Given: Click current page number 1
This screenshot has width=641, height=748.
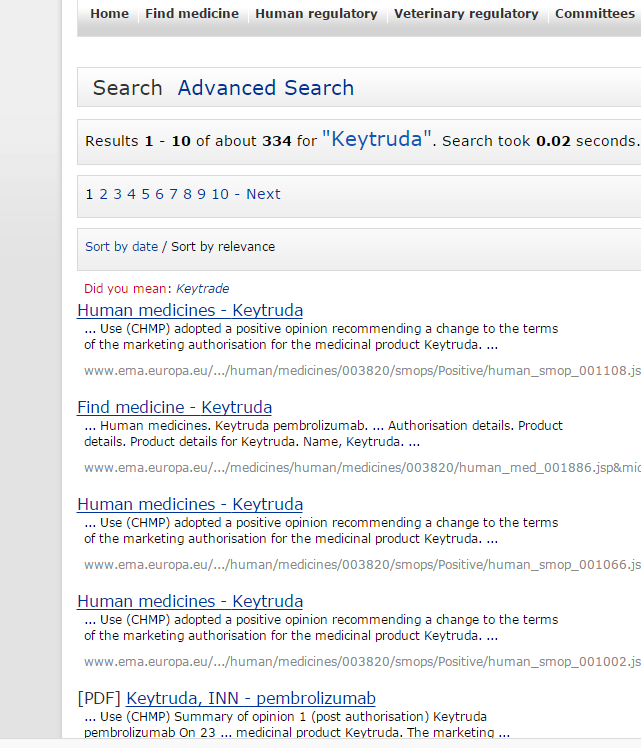Looking at the screenshot, I should click(89, 194).
